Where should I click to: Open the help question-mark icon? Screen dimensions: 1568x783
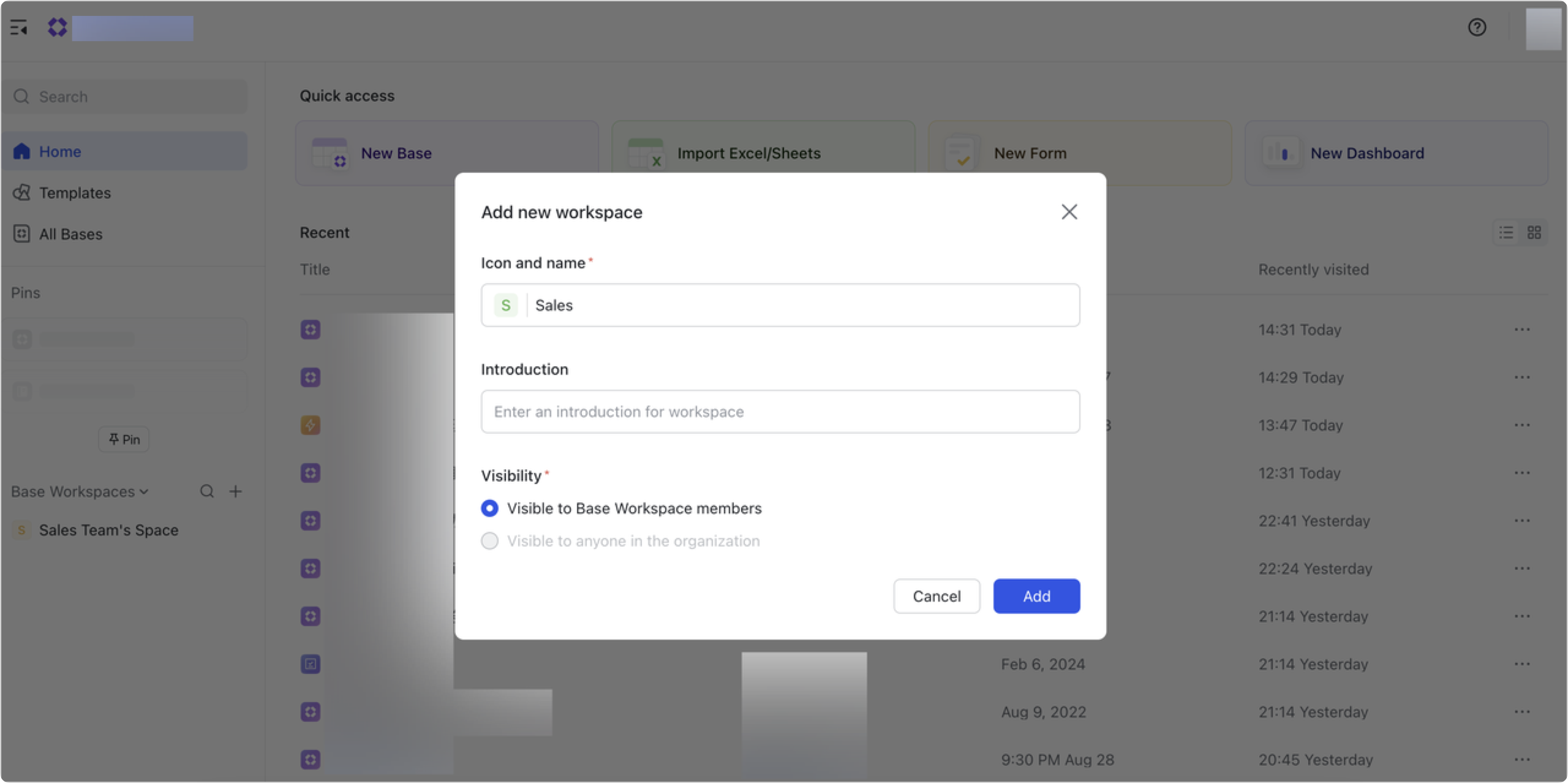1477,28
